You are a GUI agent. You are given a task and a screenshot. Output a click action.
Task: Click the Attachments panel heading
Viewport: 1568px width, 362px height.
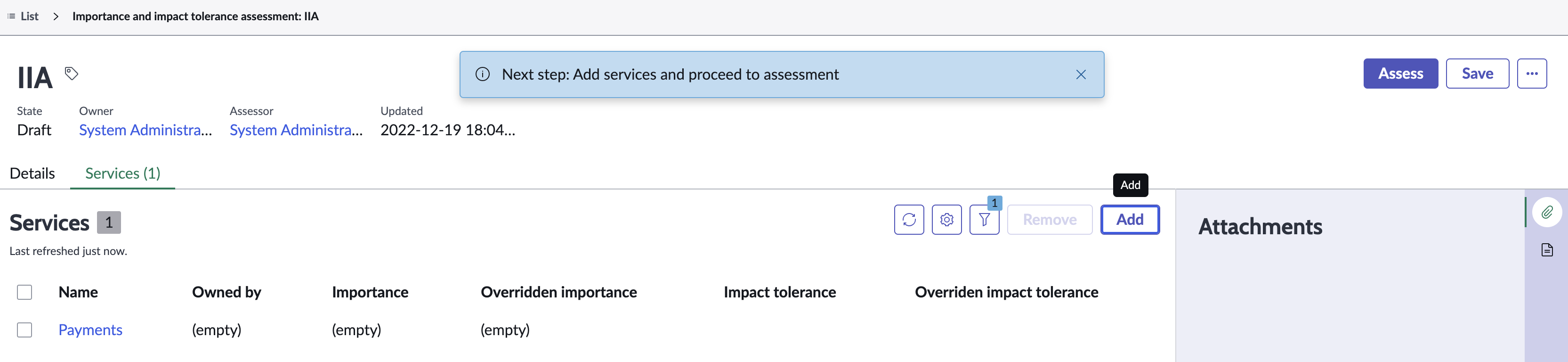1260,227
